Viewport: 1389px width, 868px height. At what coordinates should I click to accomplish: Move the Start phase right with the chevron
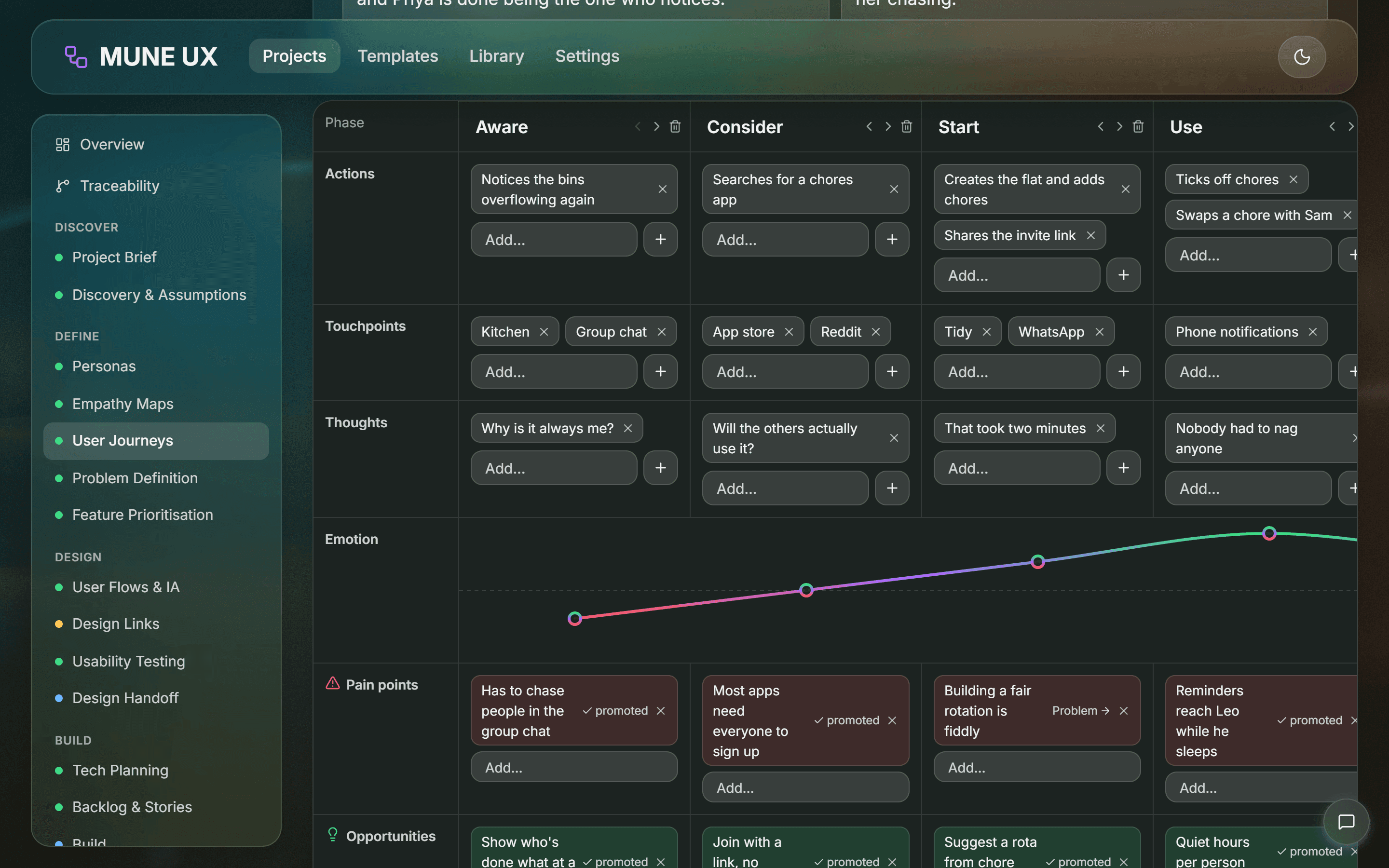1118,126
